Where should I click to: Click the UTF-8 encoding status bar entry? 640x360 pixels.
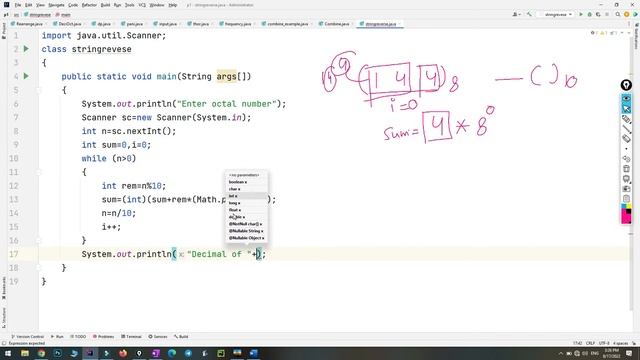pyautogui.click(x=604, y=343)
